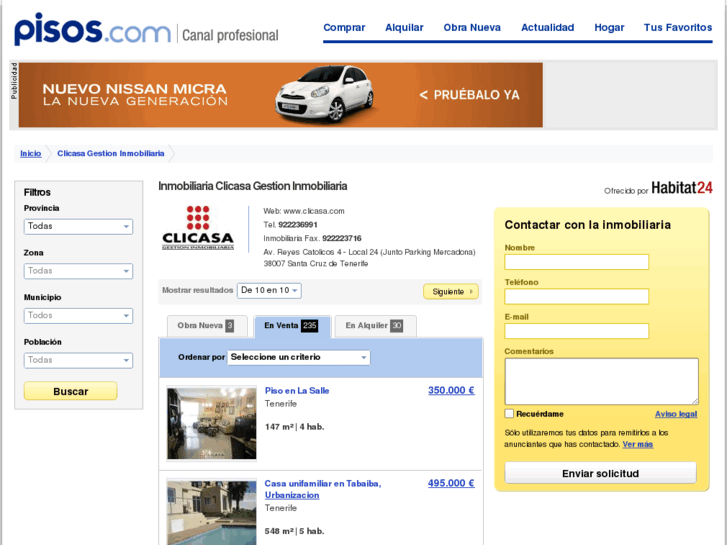The height and width of the screenshot is (545, 727).
Task: Expand the Provincia dropdown
Action: 78,226
